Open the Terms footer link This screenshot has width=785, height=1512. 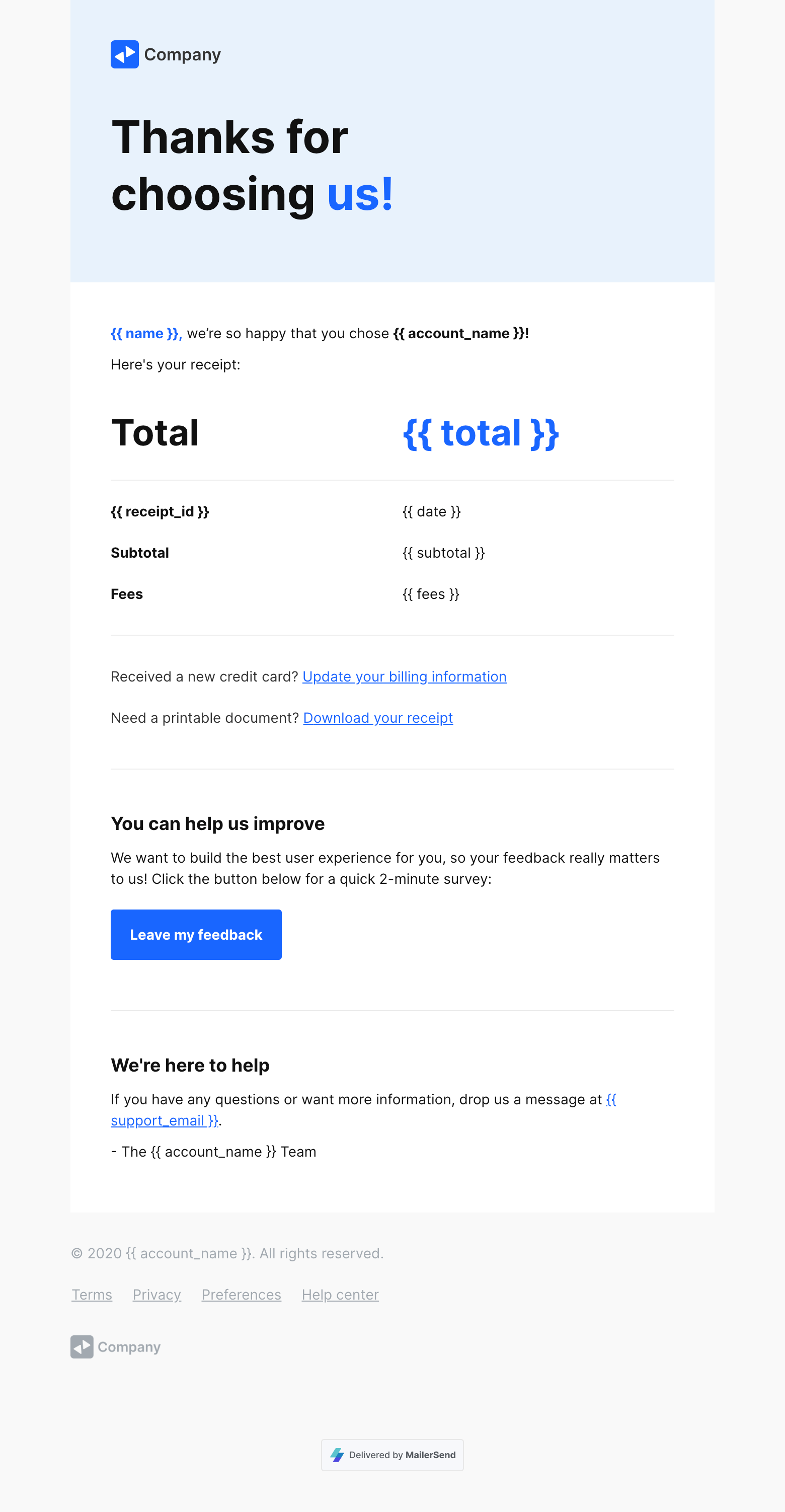pos(92,1294)
